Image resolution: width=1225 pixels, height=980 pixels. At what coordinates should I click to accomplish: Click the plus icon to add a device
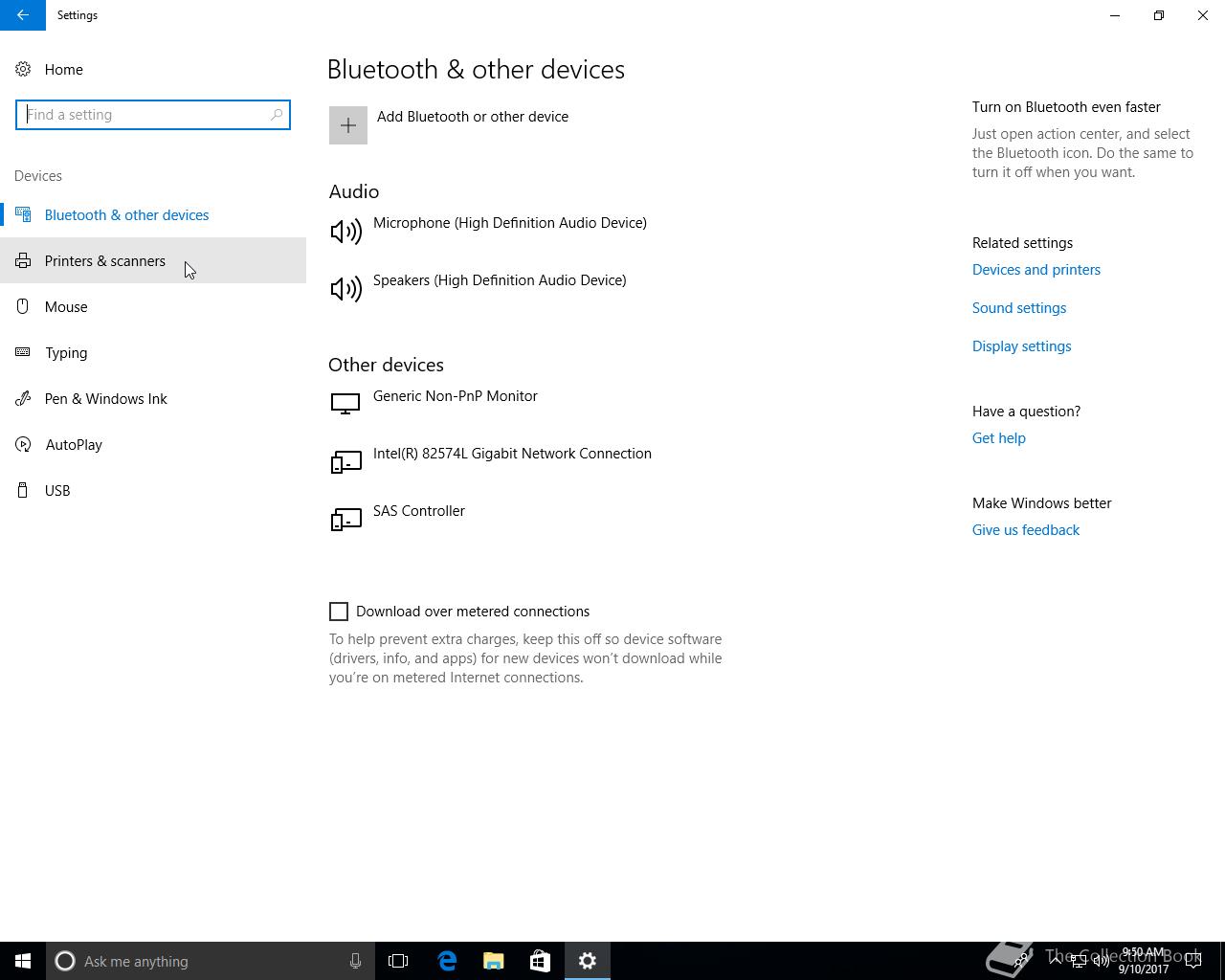[348, 125]
